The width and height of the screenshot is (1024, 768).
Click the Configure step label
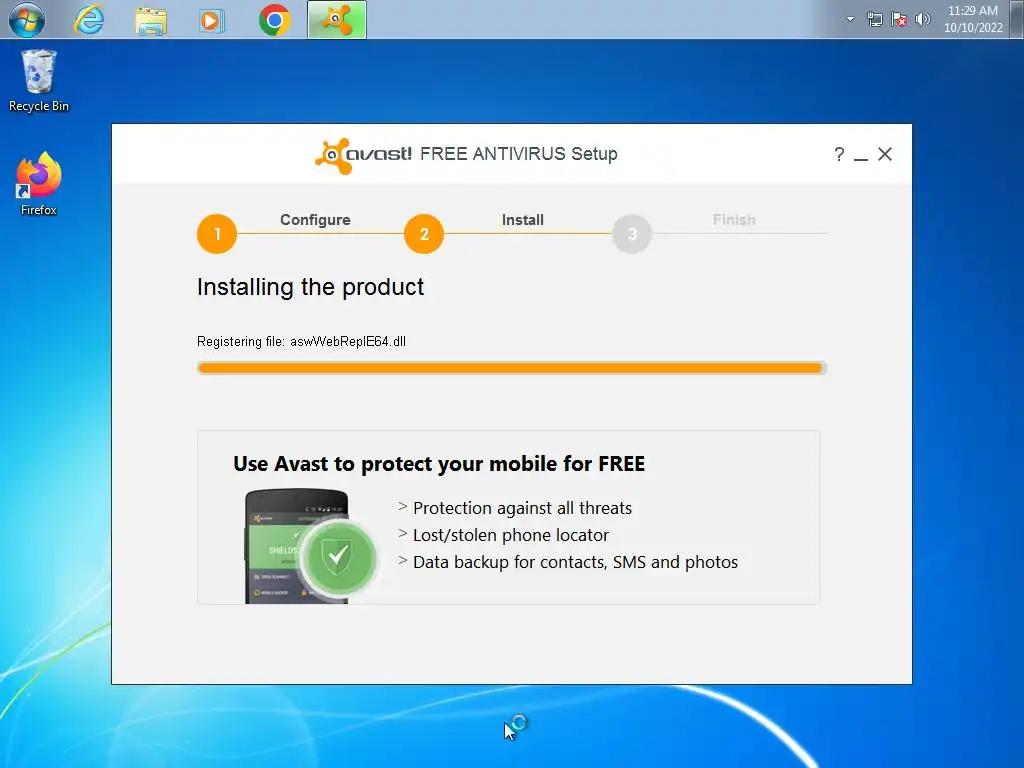click(315, 220)
